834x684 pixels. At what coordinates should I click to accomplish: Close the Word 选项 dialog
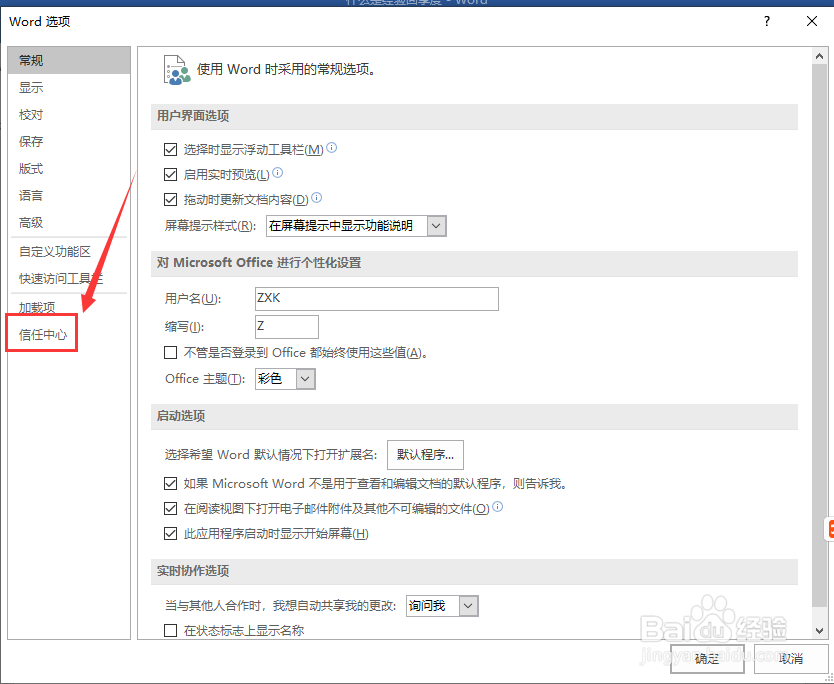coord(812,21)
